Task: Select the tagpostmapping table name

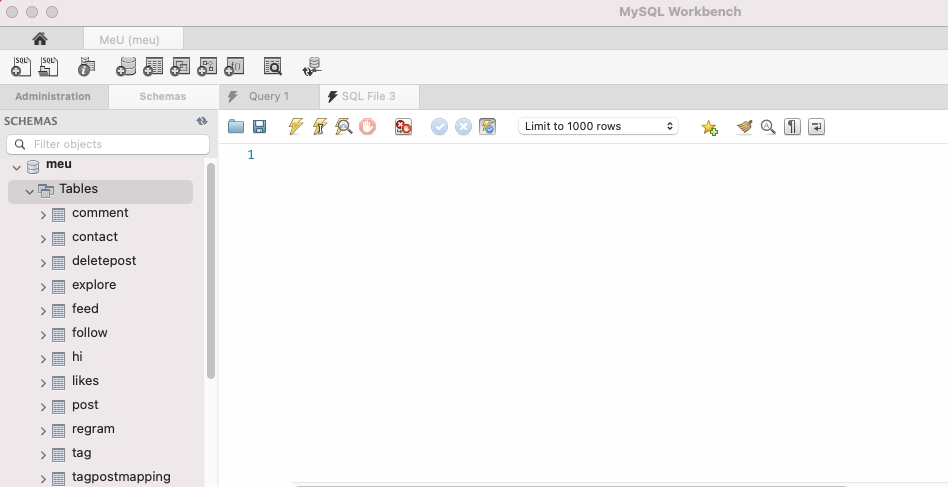Action: (x=121, y=477)
